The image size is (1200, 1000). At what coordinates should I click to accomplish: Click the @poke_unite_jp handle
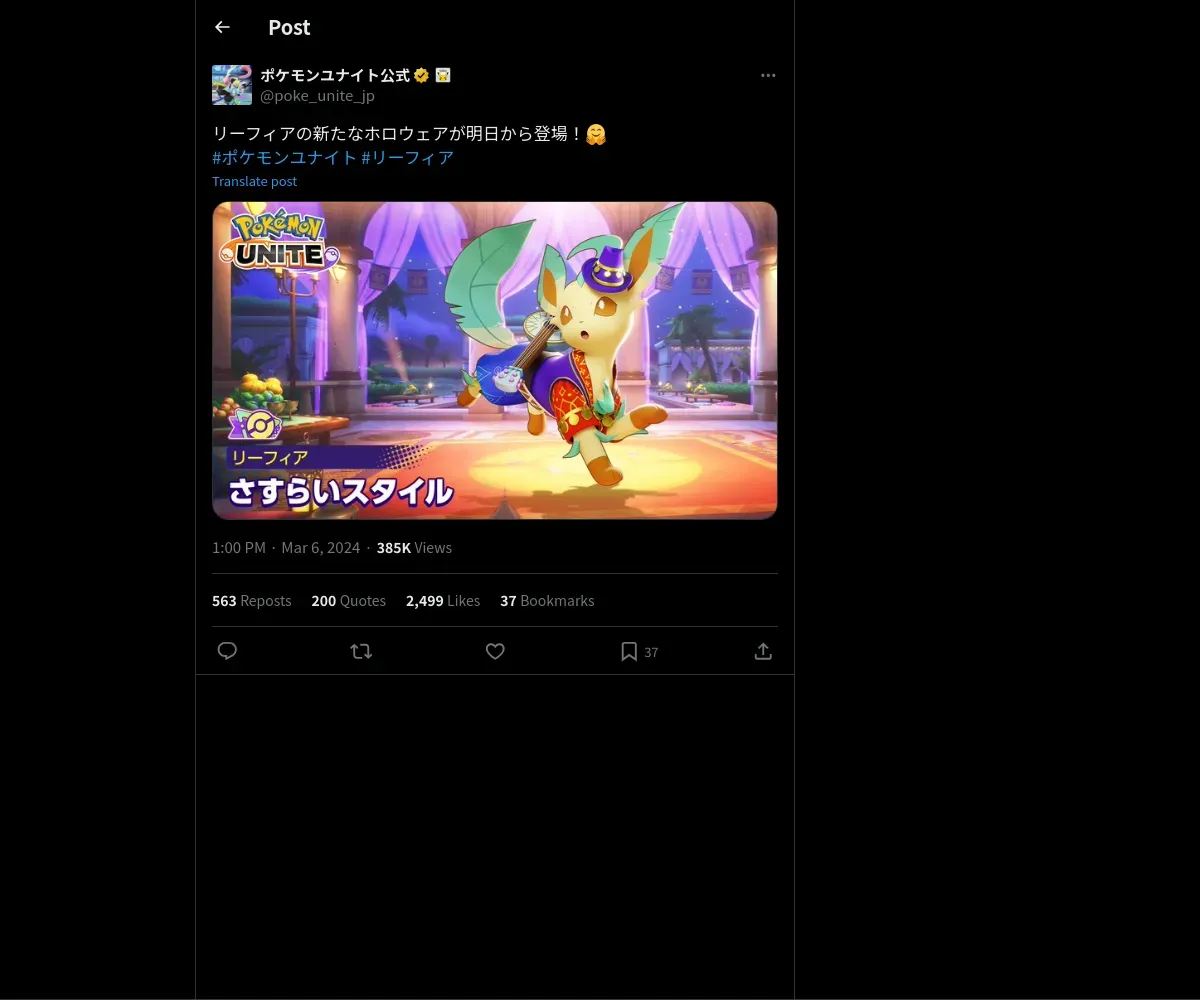click(x=317, y=96)
